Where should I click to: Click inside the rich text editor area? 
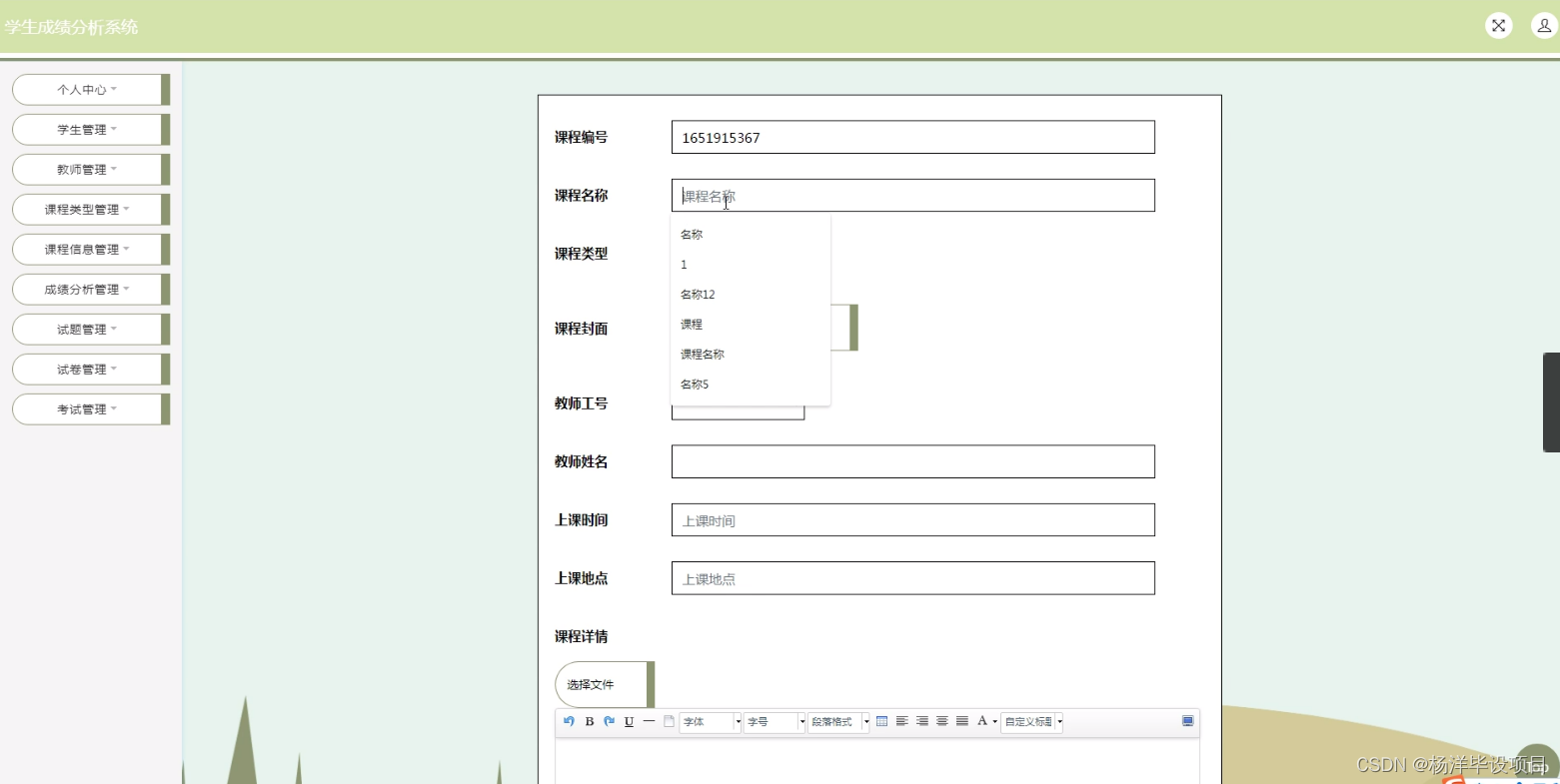pyautogui.click(x=877, y=761)
